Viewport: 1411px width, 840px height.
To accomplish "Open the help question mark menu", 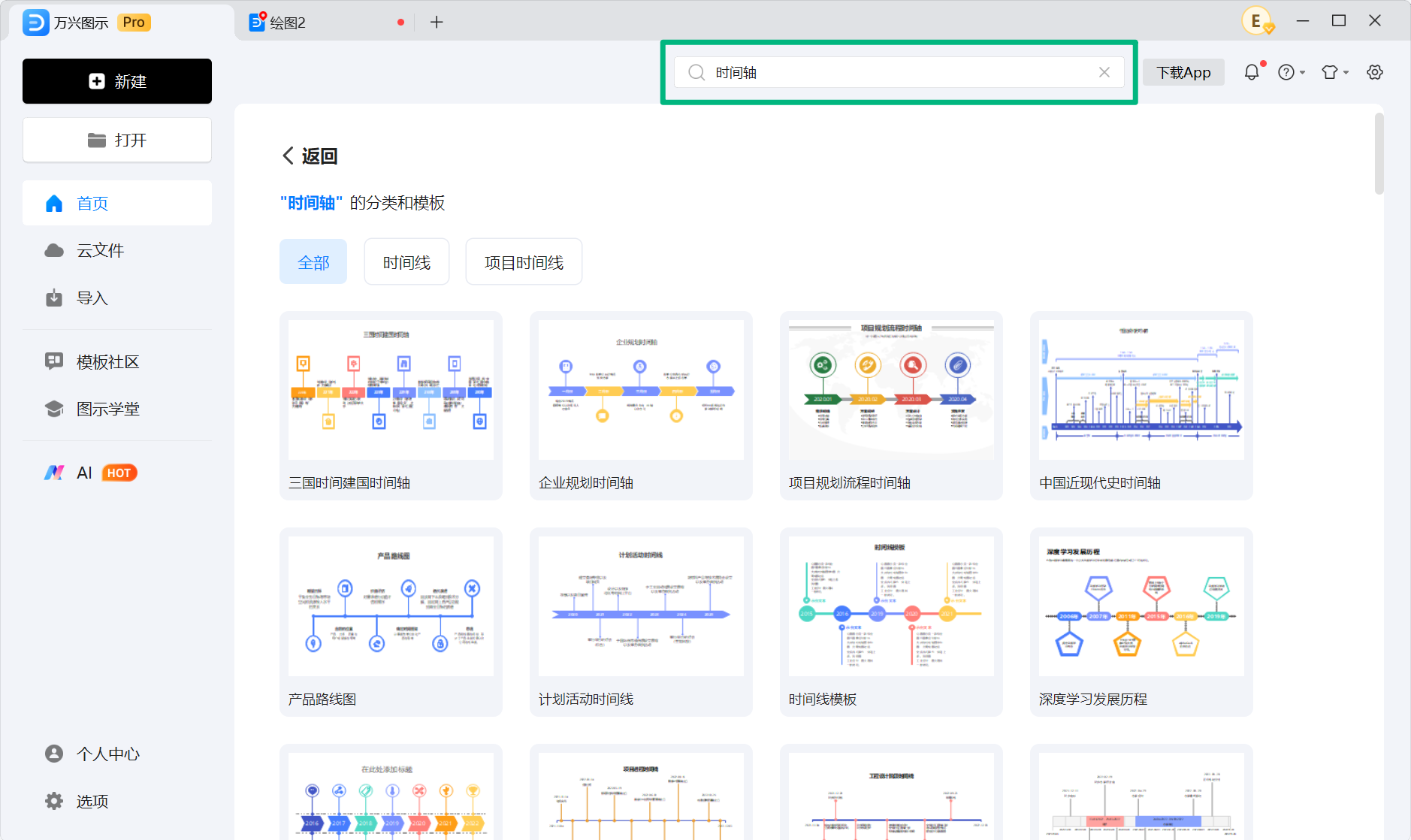I will (x=1292, y=72).
